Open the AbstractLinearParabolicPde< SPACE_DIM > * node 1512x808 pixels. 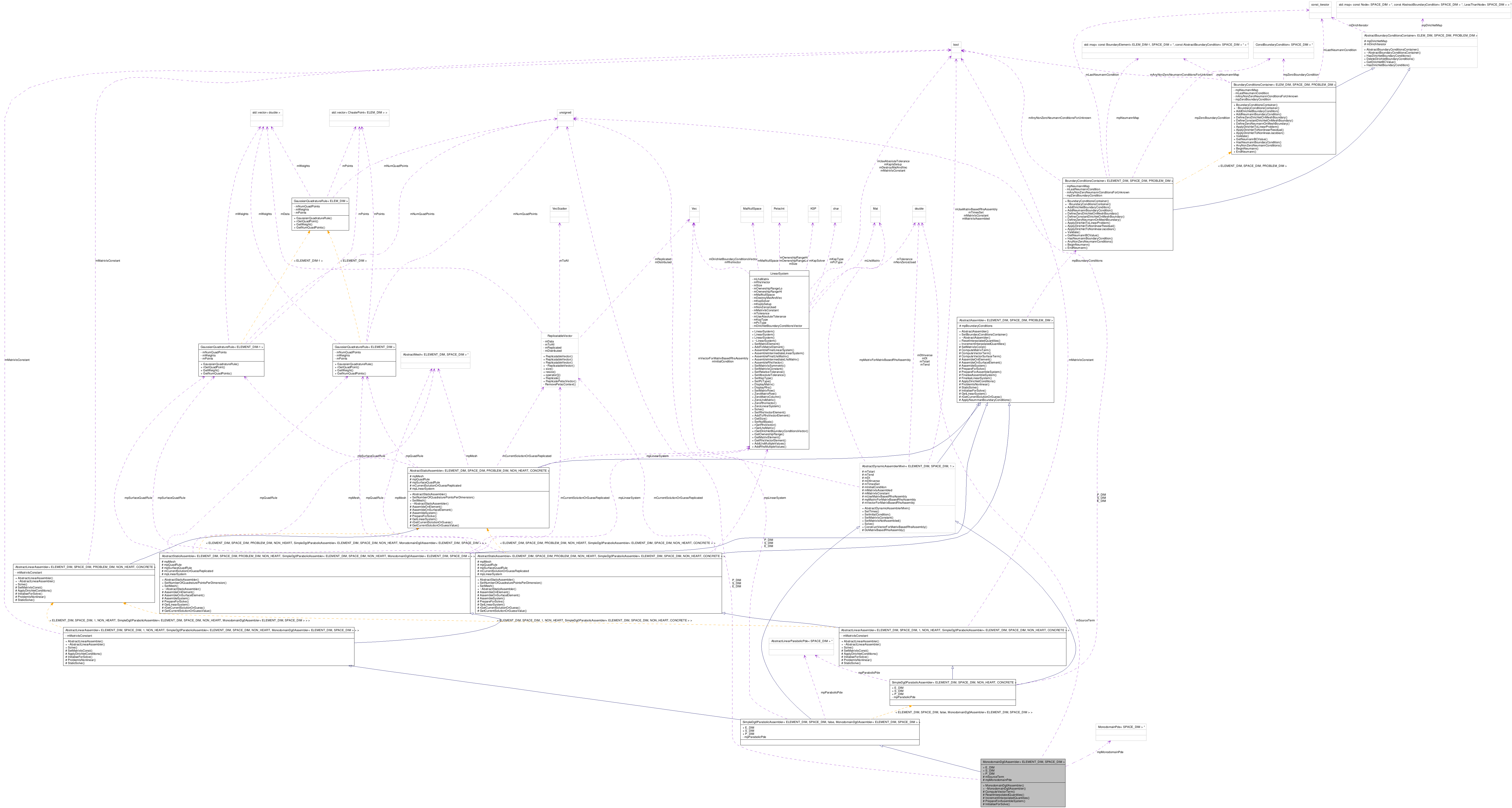801,647
